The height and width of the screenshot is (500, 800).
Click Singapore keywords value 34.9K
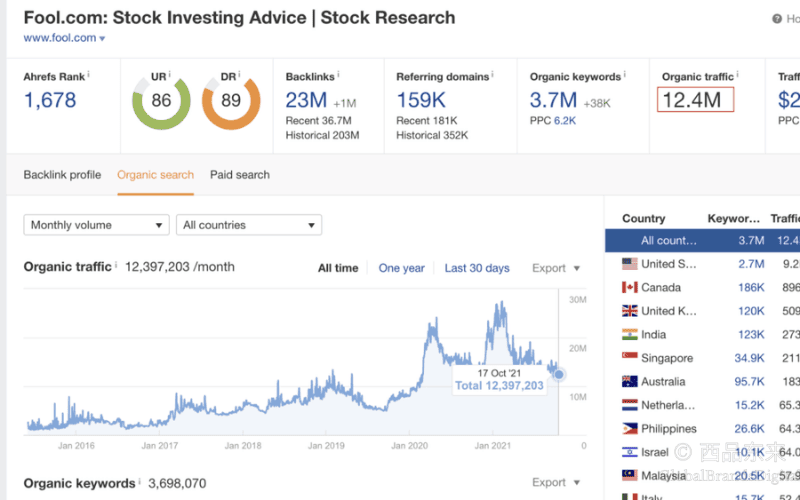tap(749, 358)
